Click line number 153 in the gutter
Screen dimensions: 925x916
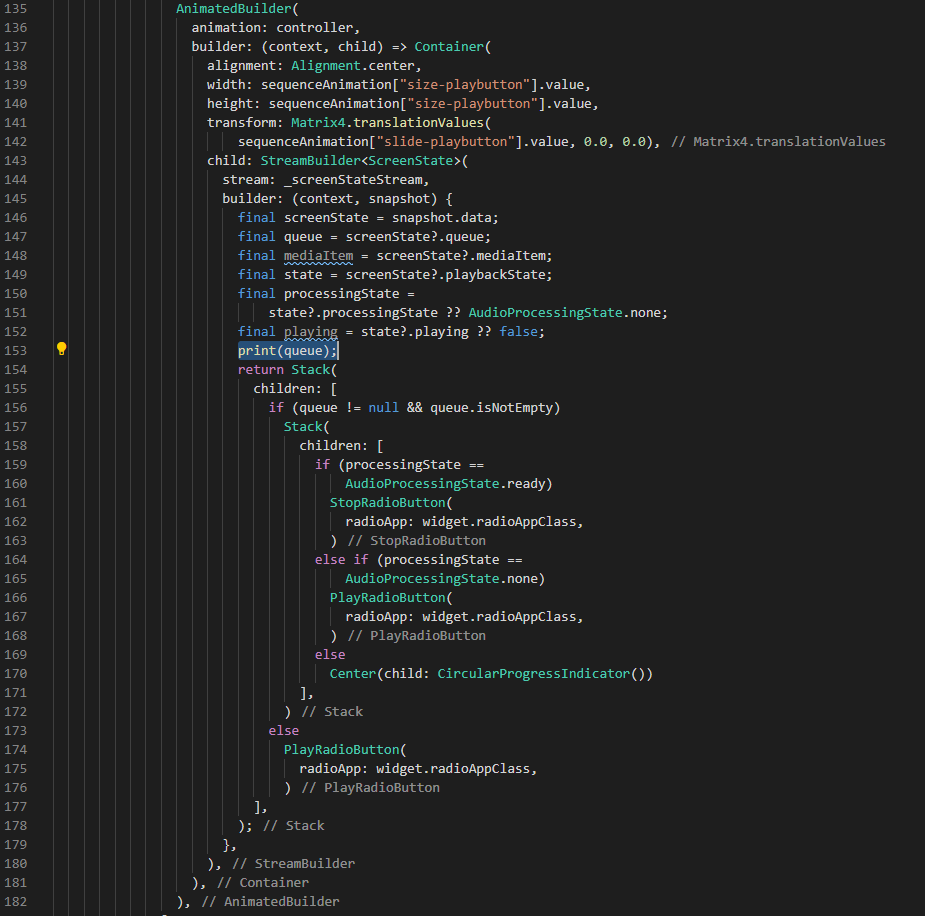click(x=15, y=350)
